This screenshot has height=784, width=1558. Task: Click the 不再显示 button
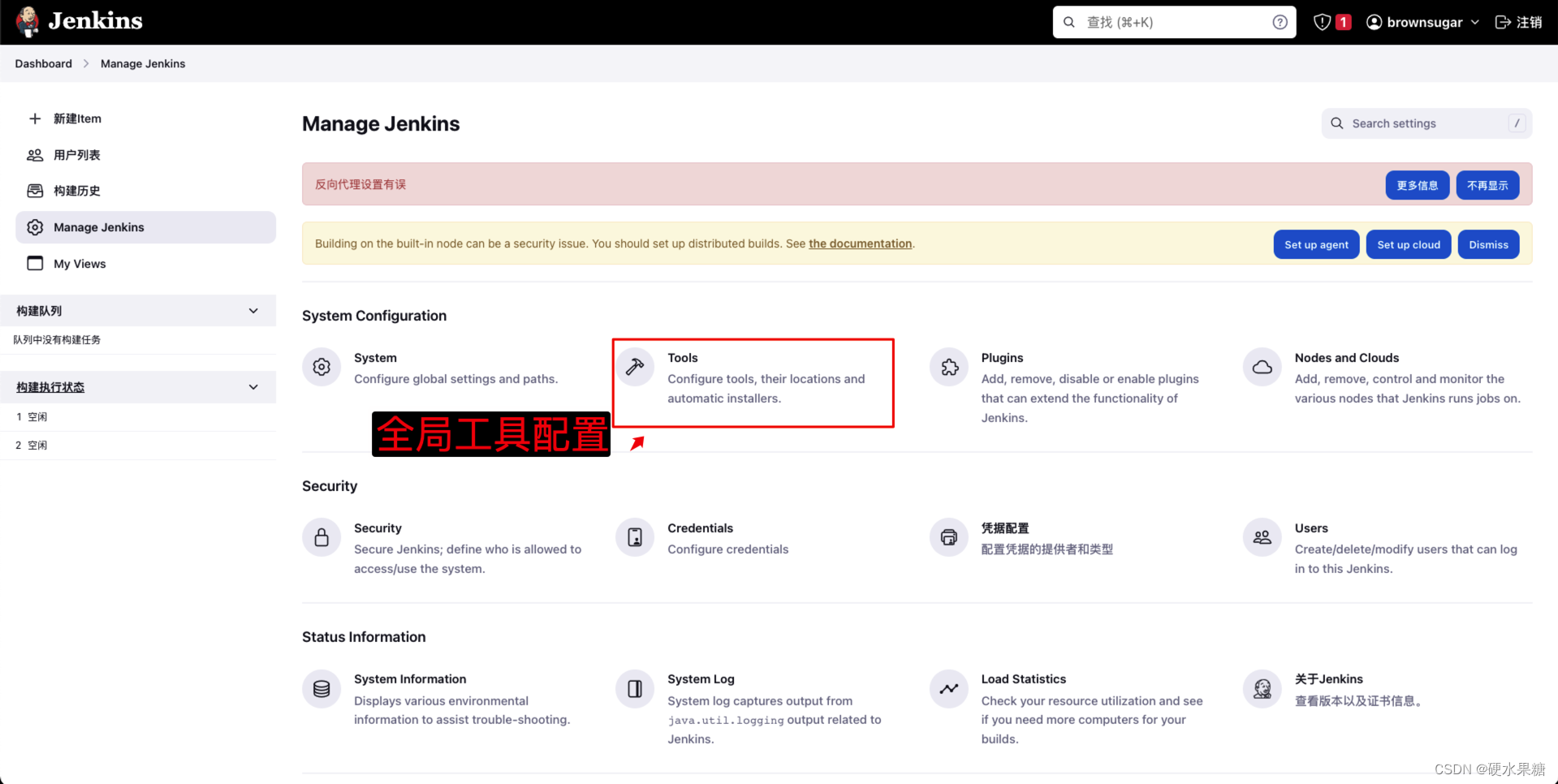(1487, 185)
